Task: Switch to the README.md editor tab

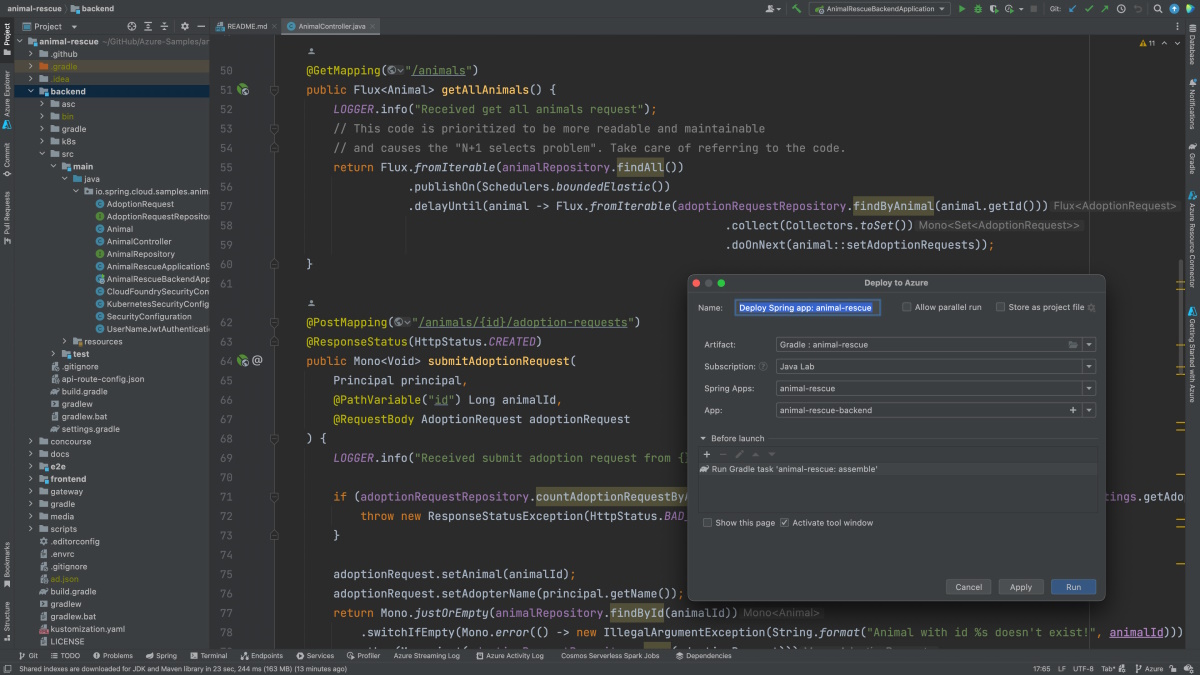Action: [x=246, y=26]
